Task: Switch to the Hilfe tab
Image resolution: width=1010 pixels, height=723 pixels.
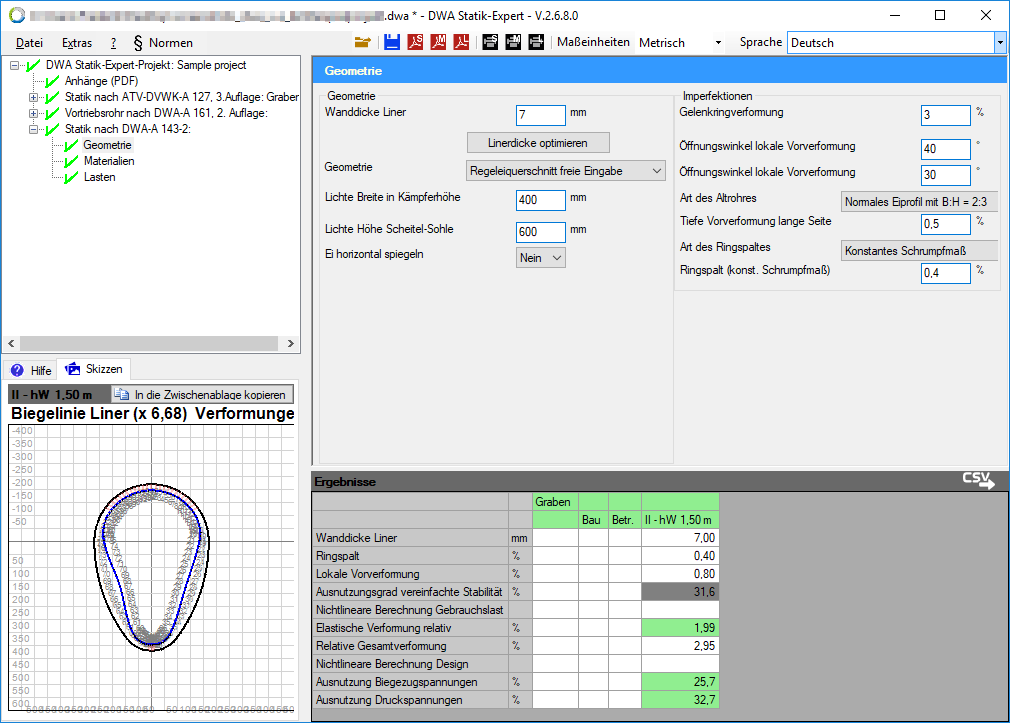Action: click(x=31, y=370)
